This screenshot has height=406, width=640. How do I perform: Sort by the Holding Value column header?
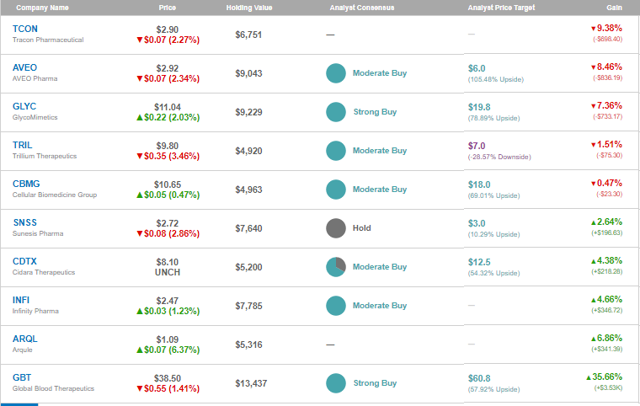(249, 8)
